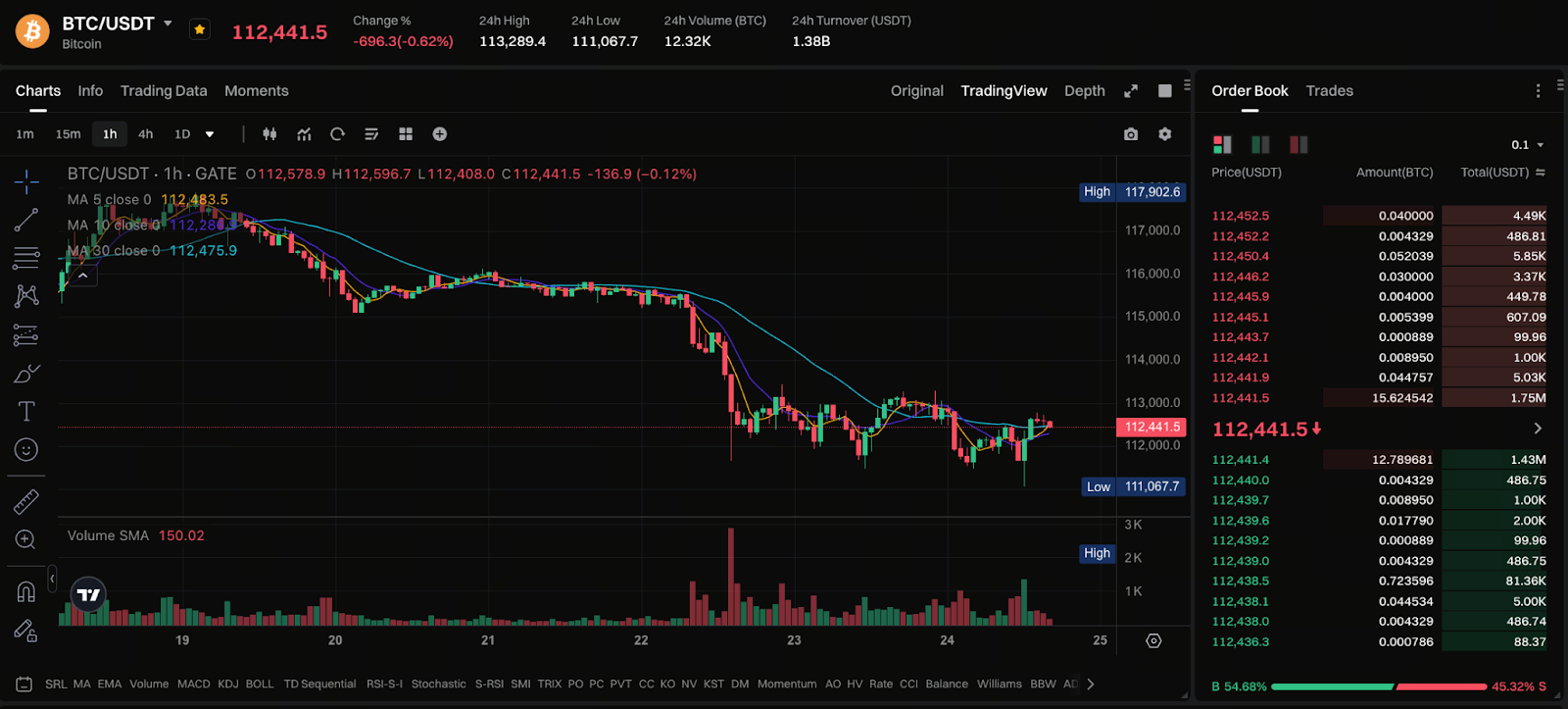Open the horizontal lines drawing tool
Viewport: 1568px width, 709px height.
click(x=26, y=258)
